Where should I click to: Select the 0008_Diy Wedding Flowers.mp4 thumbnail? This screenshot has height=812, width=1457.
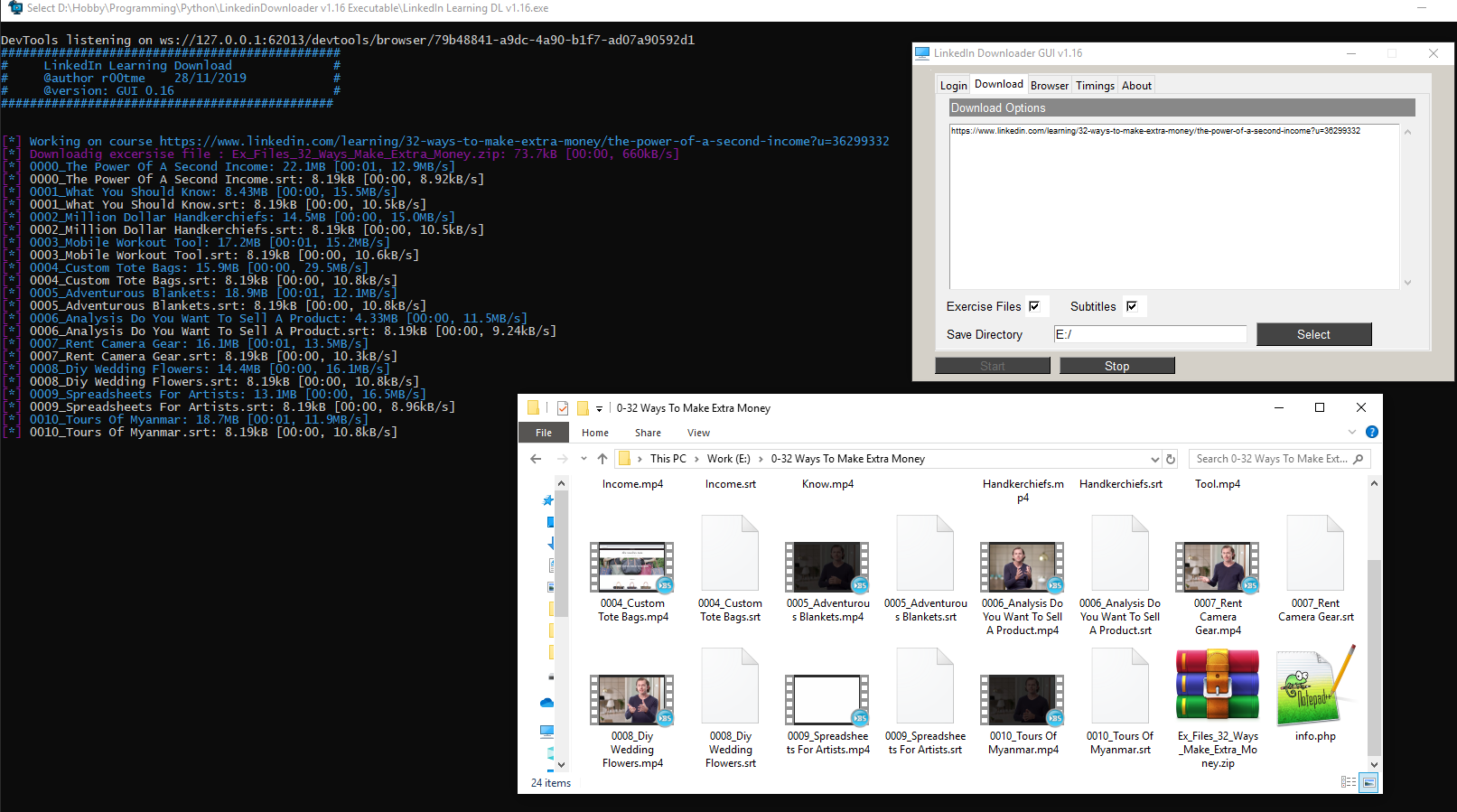632,700
